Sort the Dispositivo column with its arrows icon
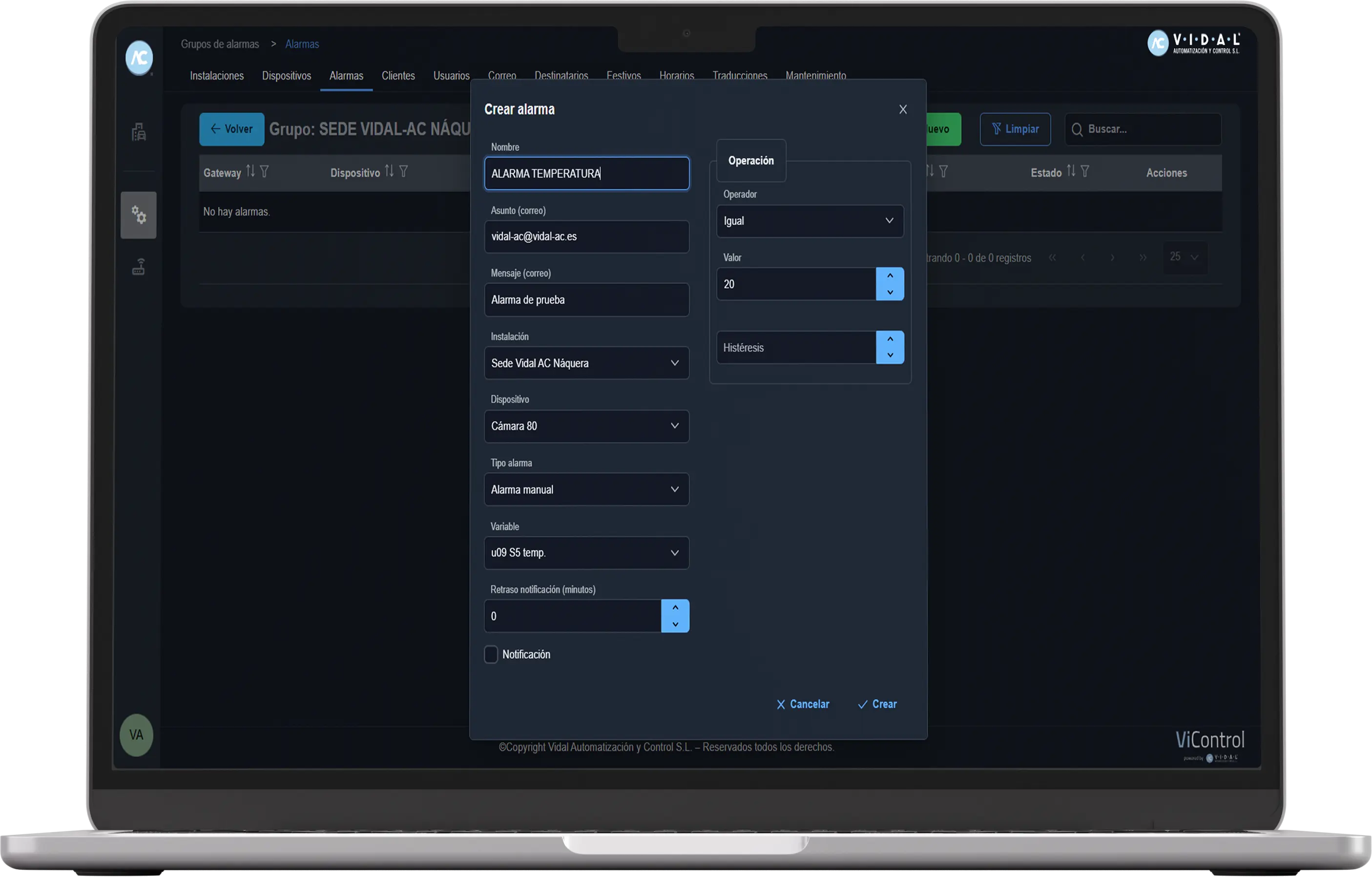This screenshot has height=877, width=1372. coord(390,170)
